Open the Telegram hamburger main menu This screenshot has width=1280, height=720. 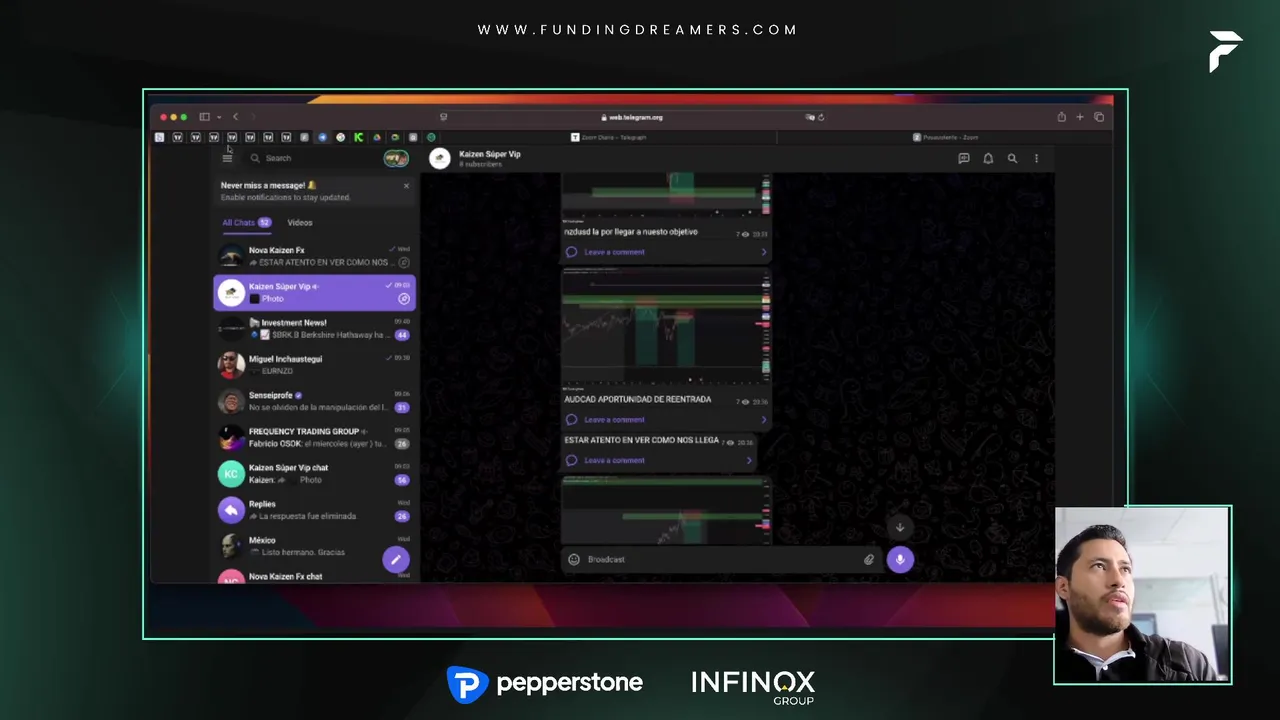click(227, 158)
